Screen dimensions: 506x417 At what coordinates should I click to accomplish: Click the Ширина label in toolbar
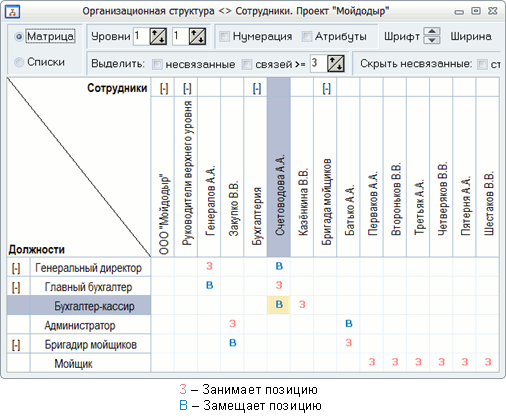(471, 36)
